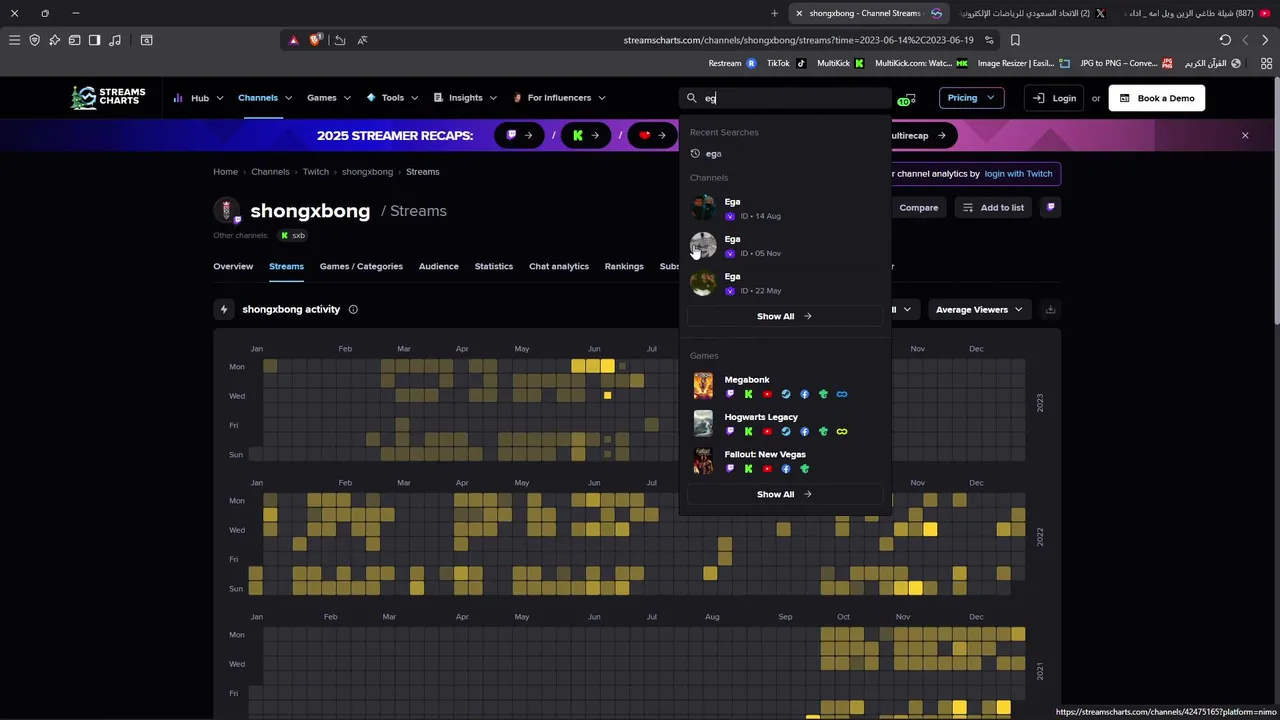Select the Ega channel result dated 22 May
Screen dimensions: 1280x720
click(785, 283)
